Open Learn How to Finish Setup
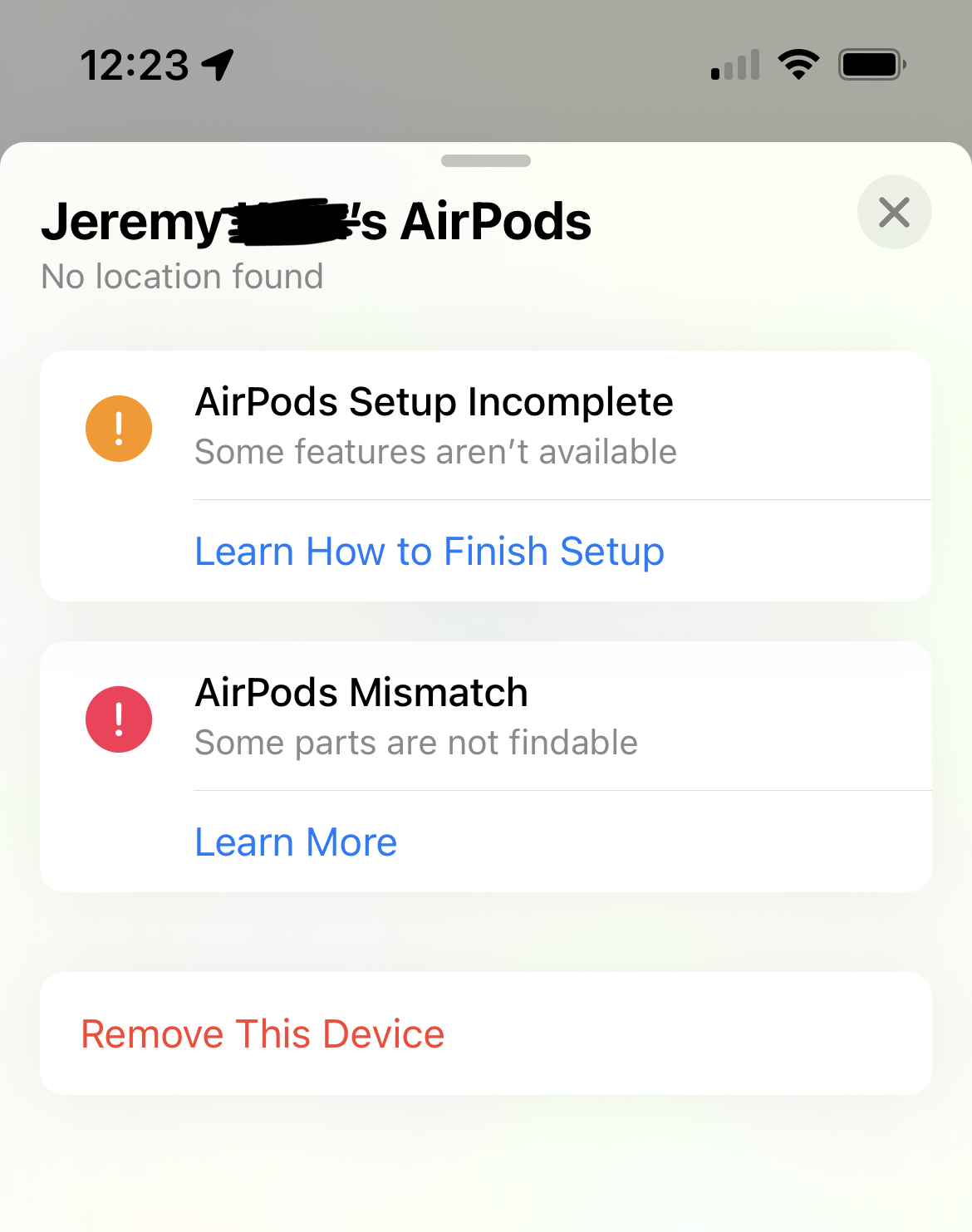972x1232 pixels. [429, 550]
